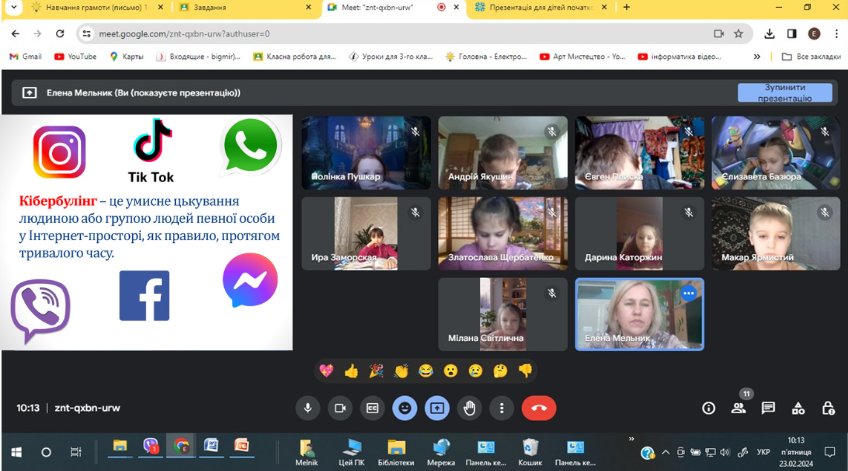Select Мілана Світлична video tile
Screen dimensions: 848x471
coord(502,314)
